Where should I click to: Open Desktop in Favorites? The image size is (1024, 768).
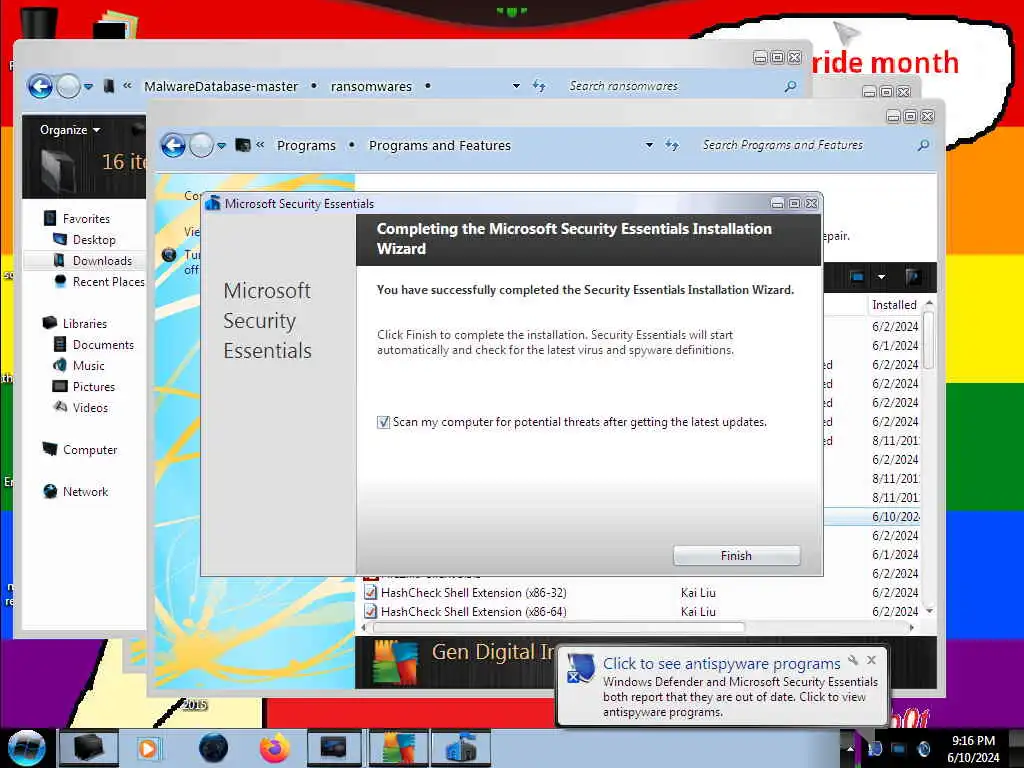pos(94,240)
